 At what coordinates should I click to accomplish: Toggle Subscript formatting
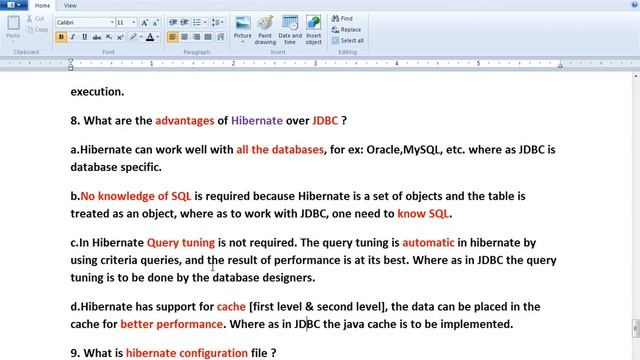[108, 37]
